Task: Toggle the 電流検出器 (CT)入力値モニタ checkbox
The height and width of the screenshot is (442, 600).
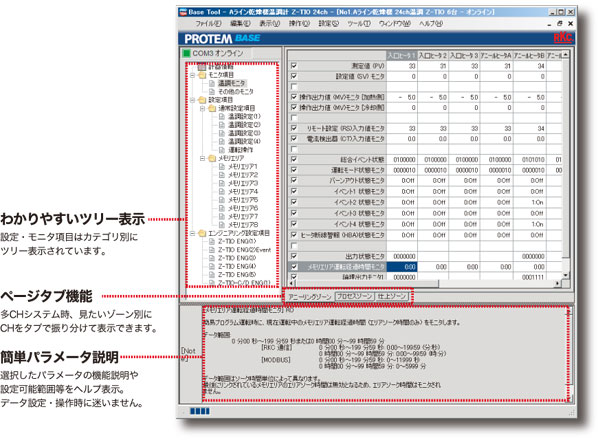Action: (294, 139)
